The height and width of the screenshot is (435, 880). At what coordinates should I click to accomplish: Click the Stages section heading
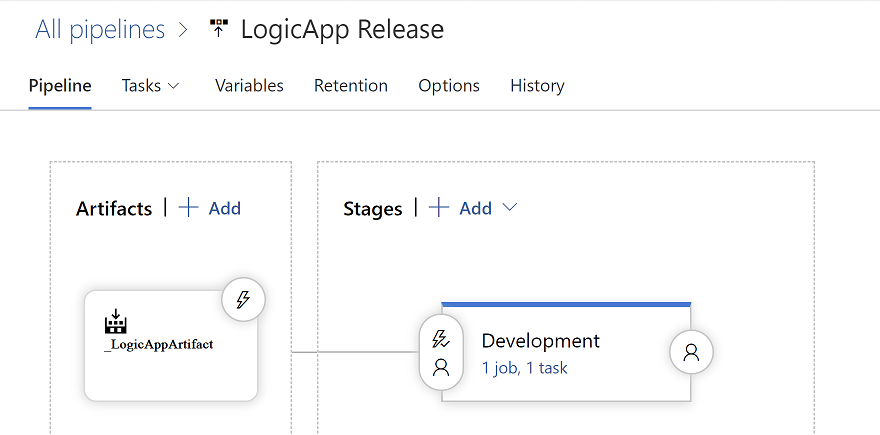373,209
